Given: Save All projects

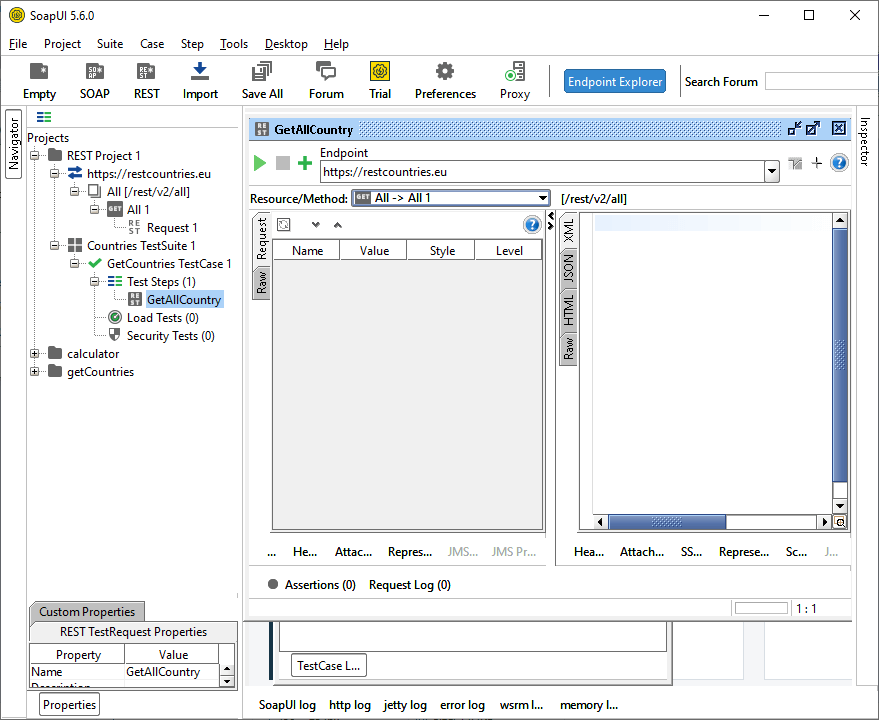Looking at the screenshot, I should point(262,81).
